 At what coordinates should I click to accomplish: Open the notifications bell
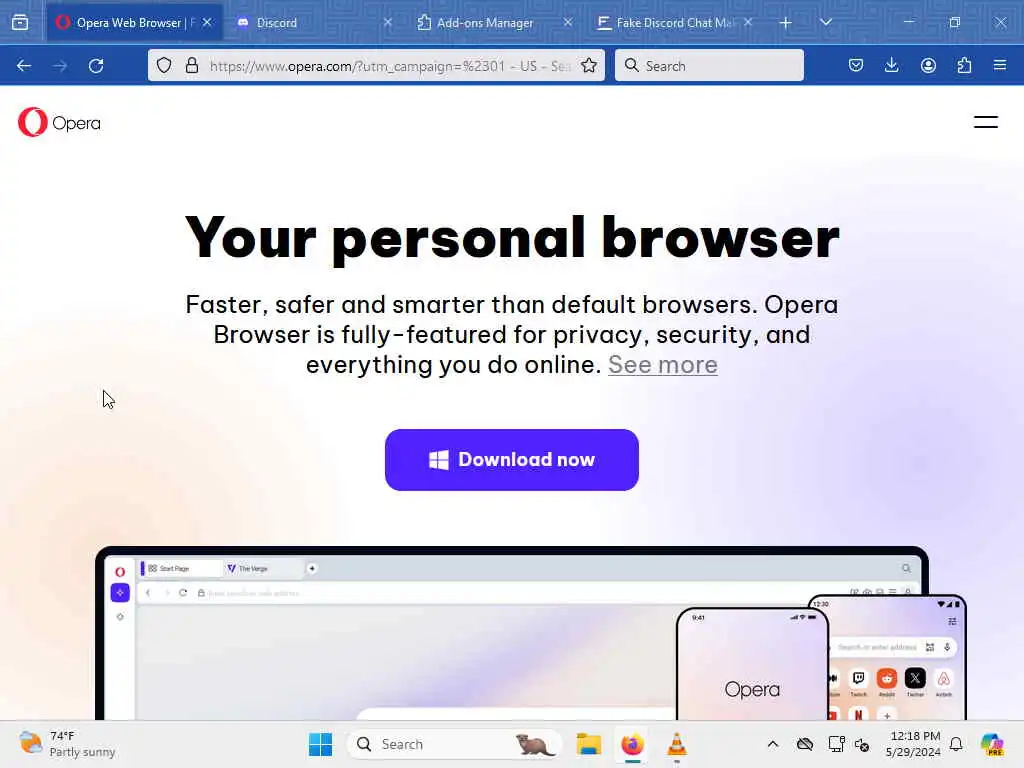point(956,744)
